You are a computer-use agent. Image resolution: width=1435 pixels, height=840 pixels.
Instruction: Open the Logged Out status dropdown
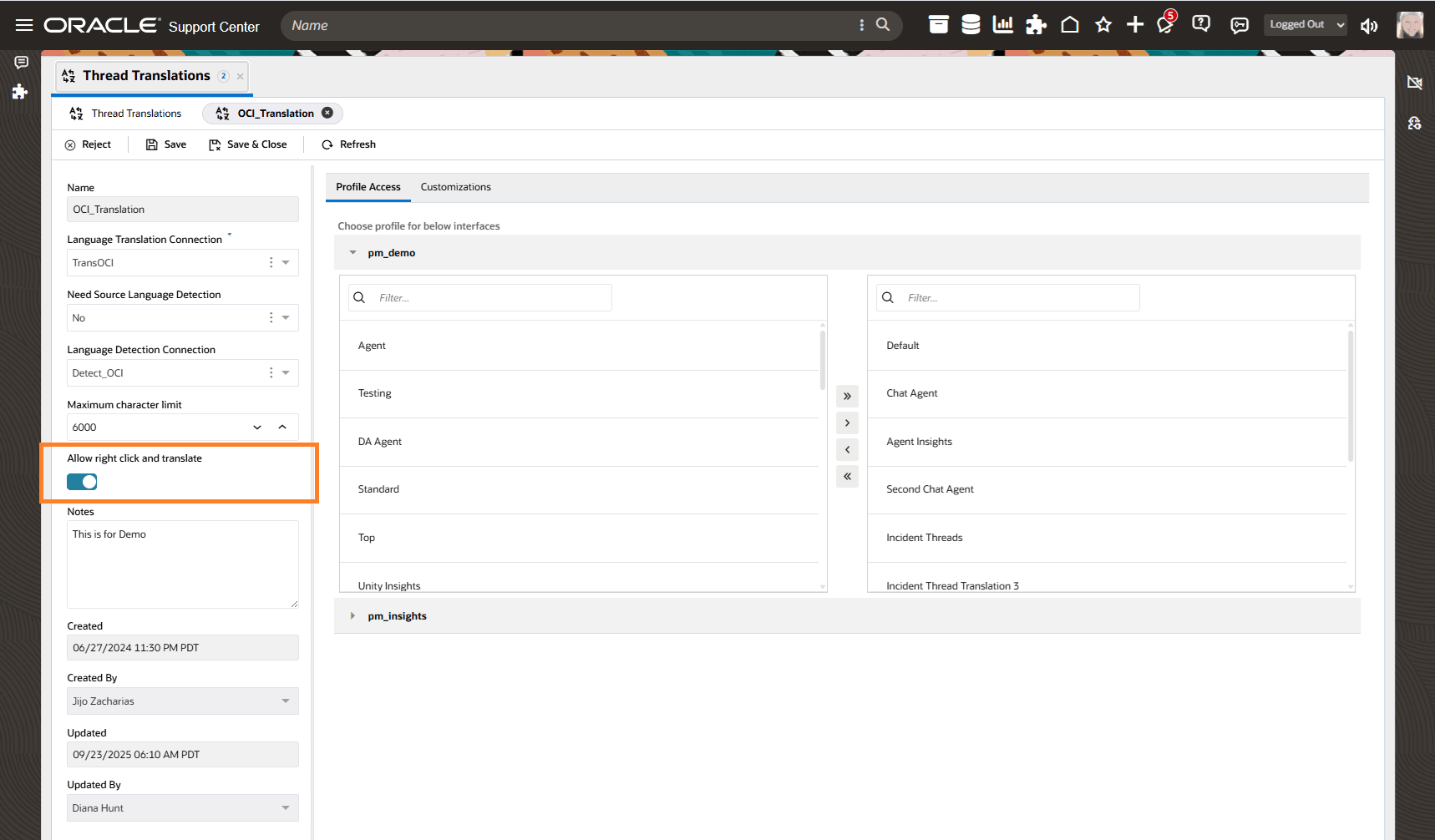click(1306, 25)
